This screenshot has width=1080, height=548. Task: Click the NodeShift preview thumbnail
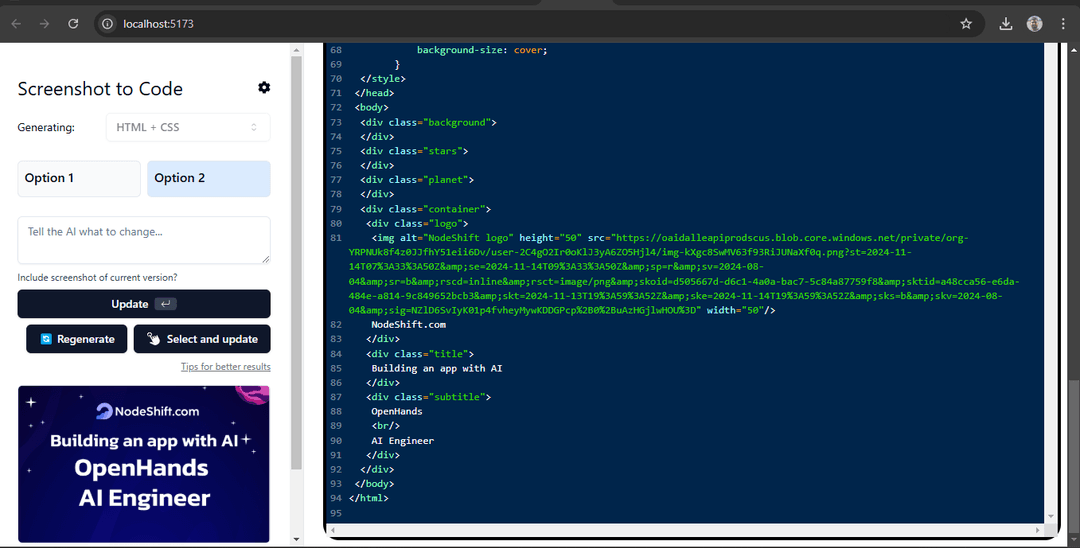click(144, 464)
